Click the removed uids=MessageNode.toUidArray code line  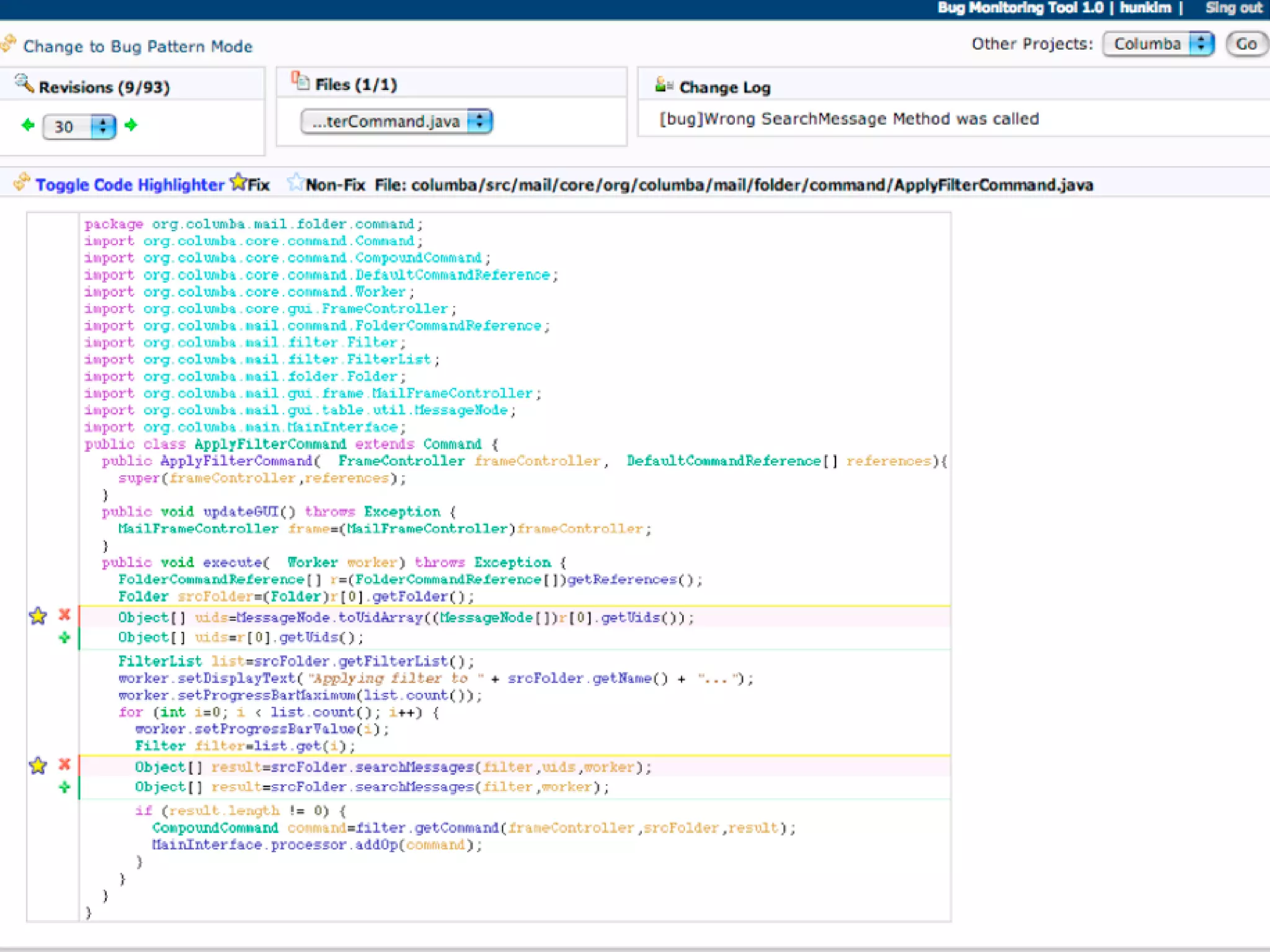click(x=406, y=617)
